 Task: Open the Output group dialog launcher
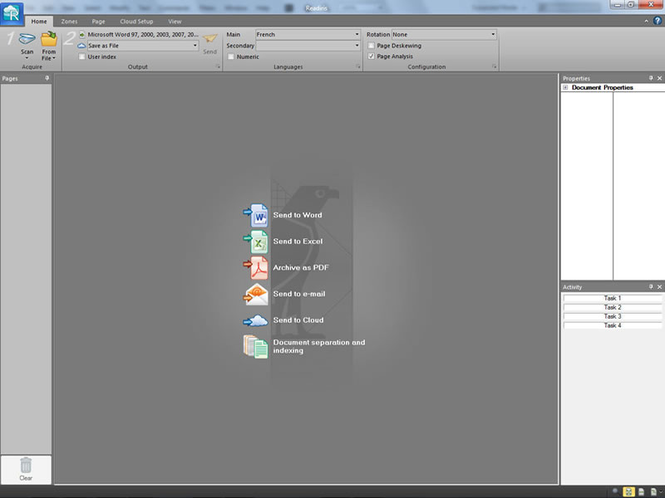[x=218, y=67]
